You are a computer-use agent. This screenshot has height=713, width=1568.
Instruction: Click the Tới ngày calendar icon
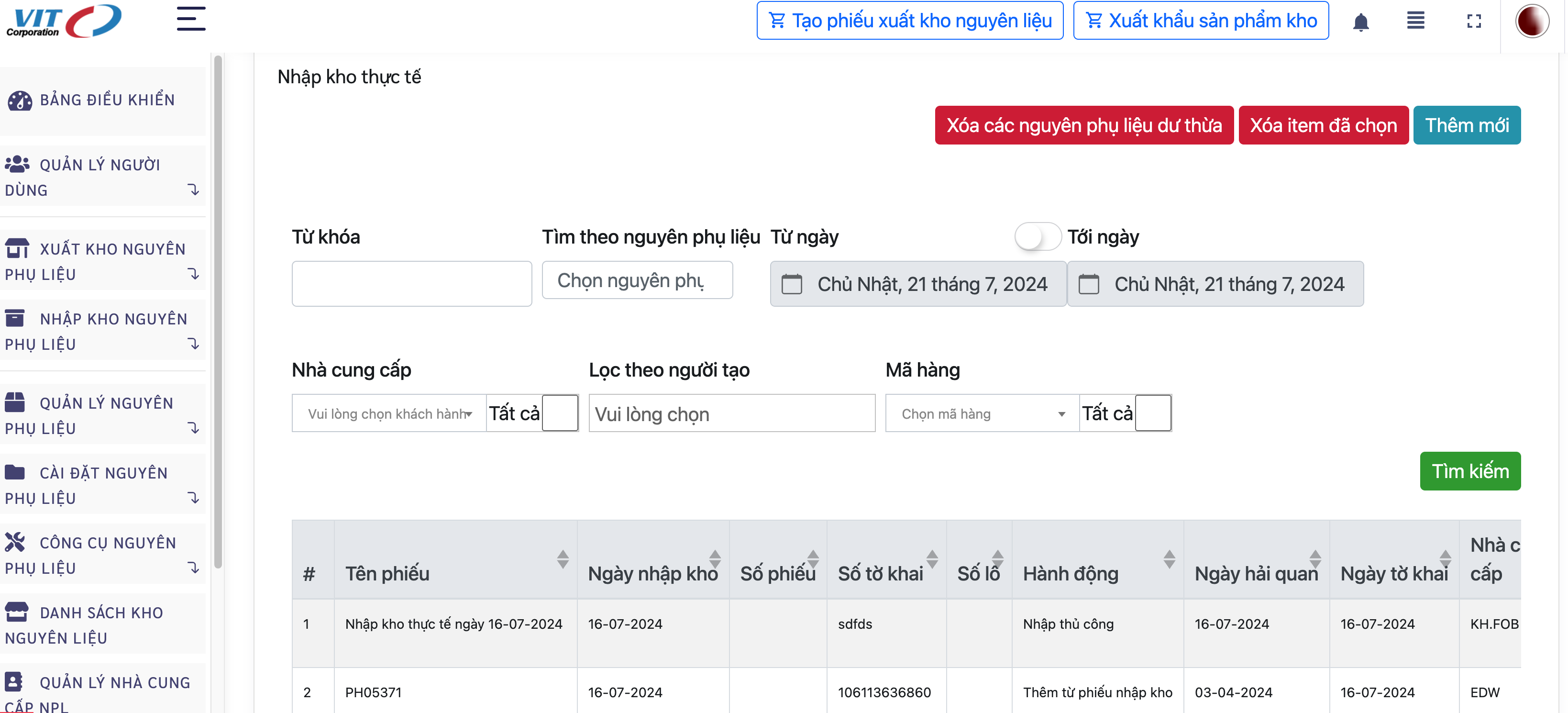pos(1088,284)
